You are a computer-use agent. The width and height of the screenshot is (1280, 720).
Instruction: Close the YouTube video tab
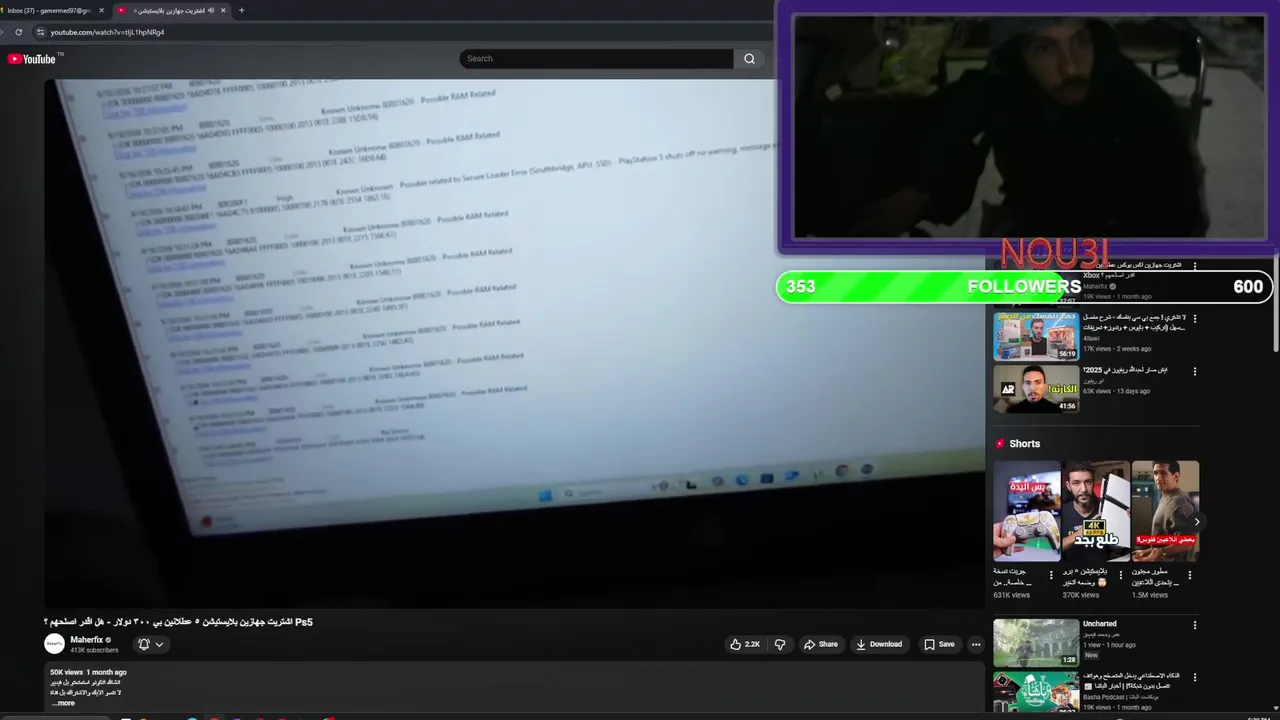coord(223,10)
